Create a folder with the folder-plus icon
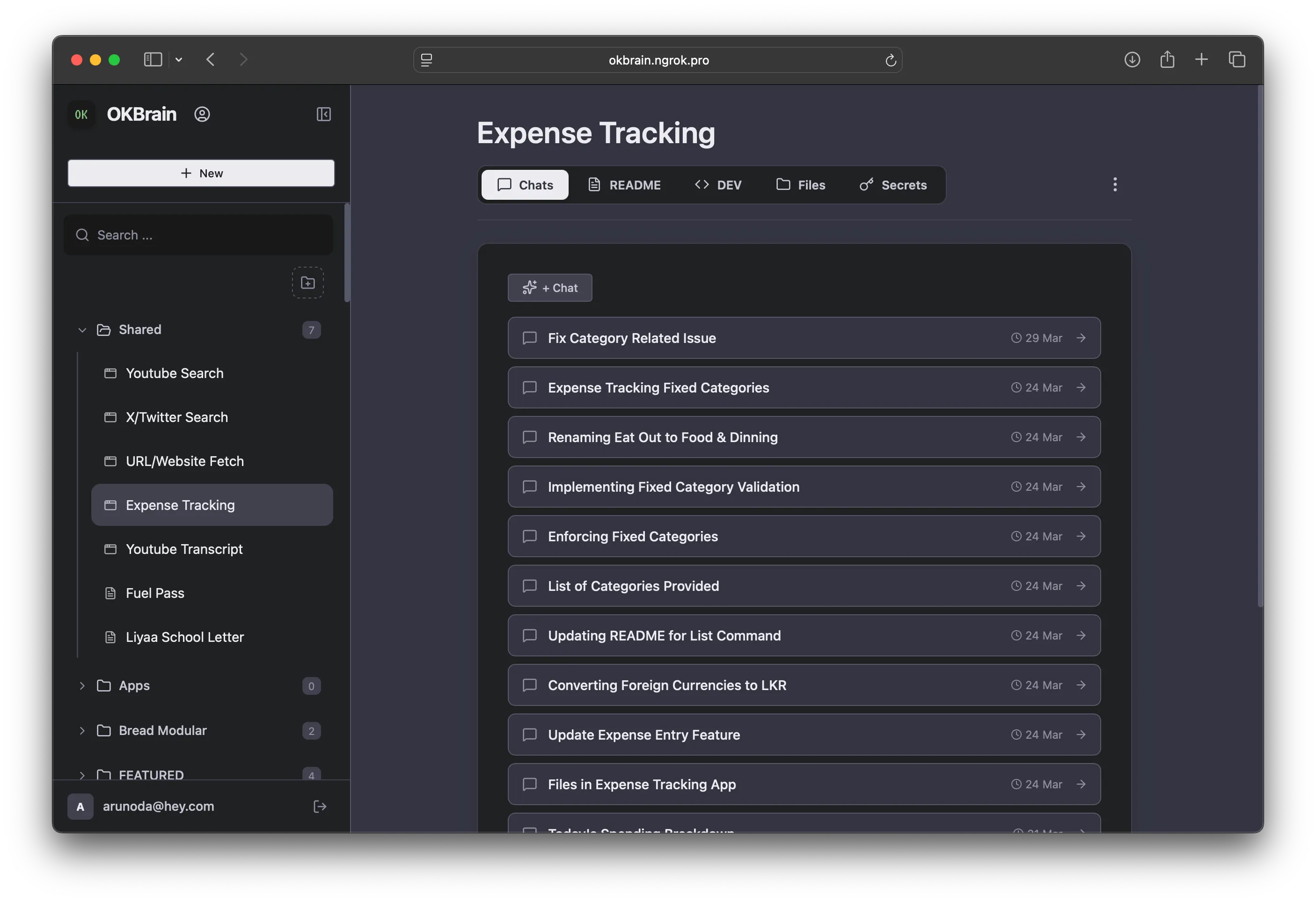Image resolution: width=1316 pixels, height=902 pixels. 307,283
